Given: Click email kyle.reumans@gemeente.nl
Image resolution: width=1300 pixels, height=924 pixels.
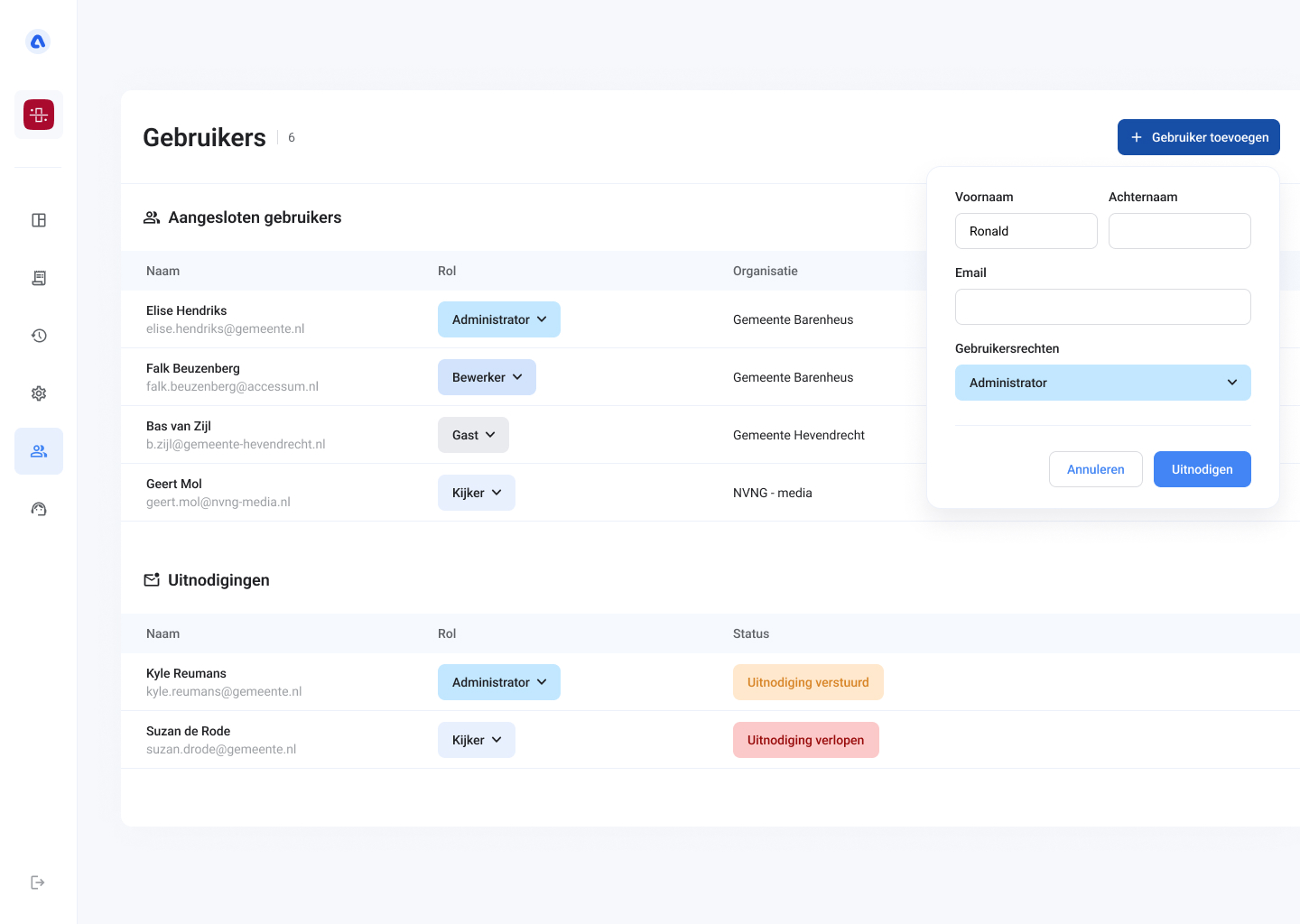Looking at the screenshot, I should (224, 691).
